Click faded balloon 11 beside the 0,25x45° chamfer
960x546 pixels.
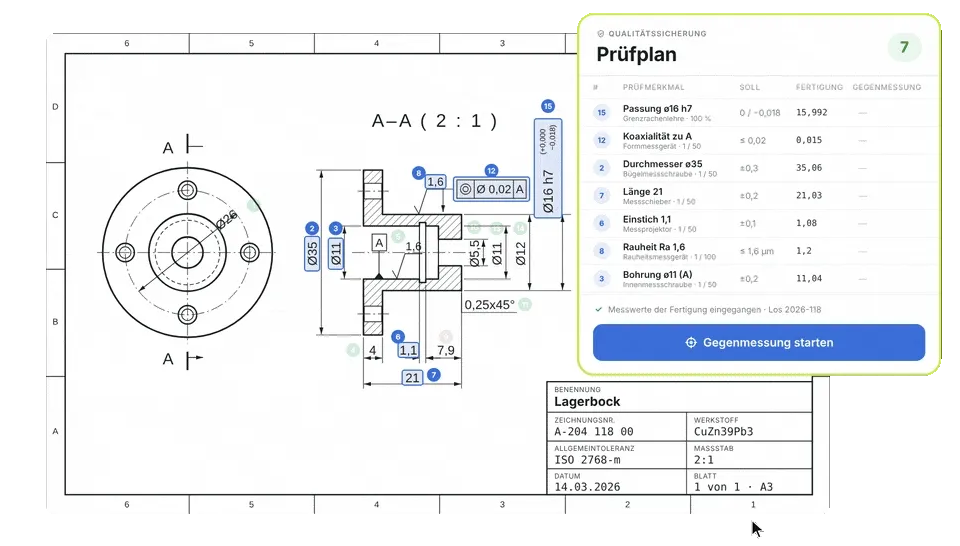tap(525, 304)
